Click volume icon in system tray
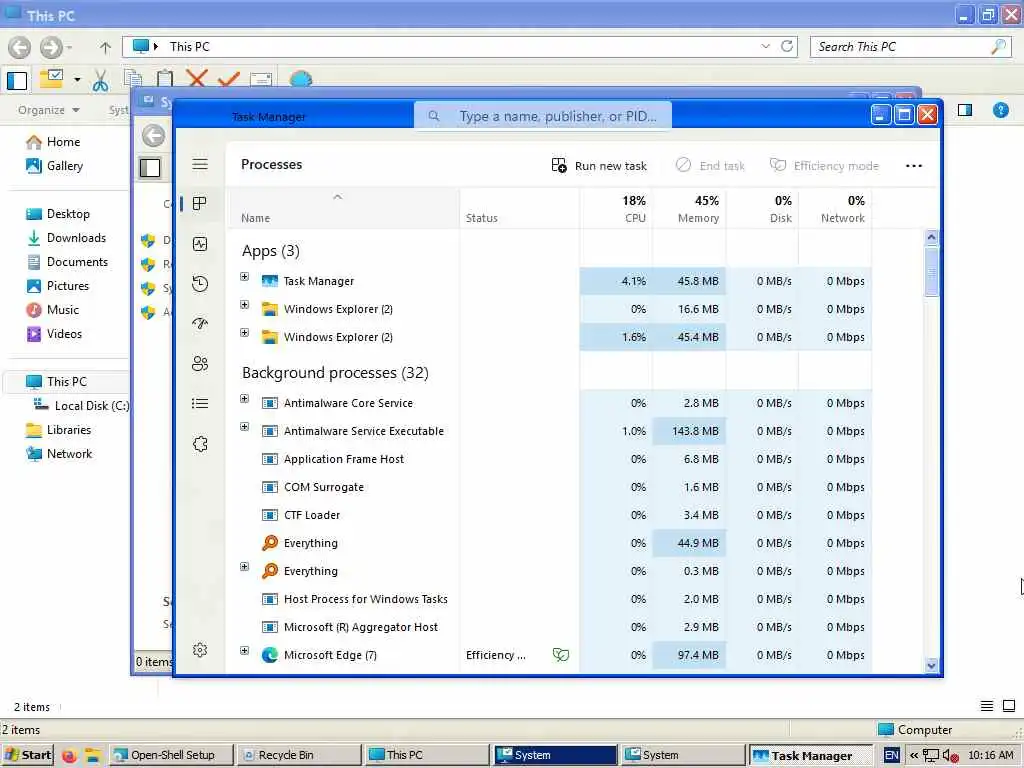 point(950,756)
